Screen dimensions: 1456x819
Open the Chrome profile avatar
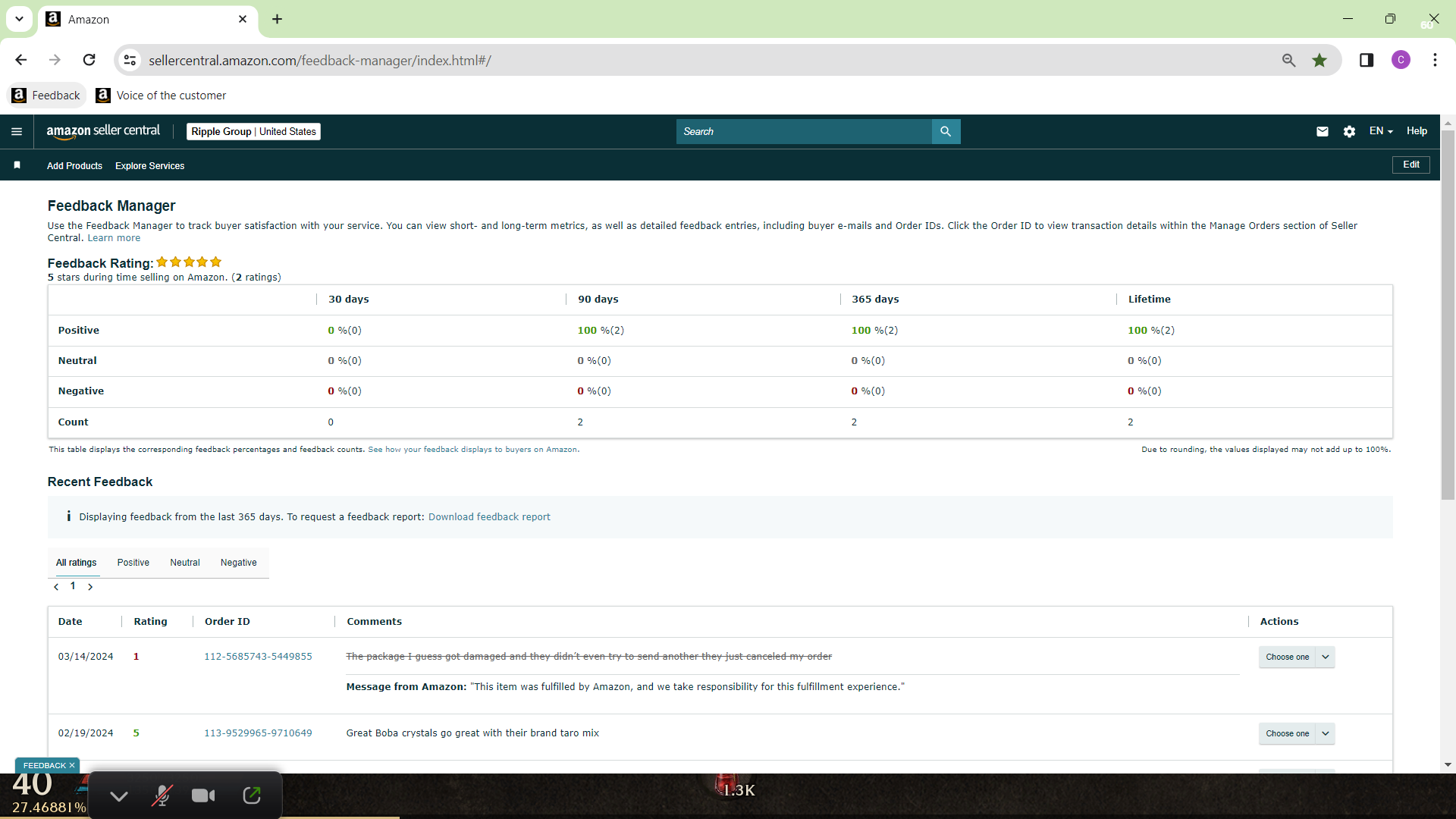coord(1401,60)
